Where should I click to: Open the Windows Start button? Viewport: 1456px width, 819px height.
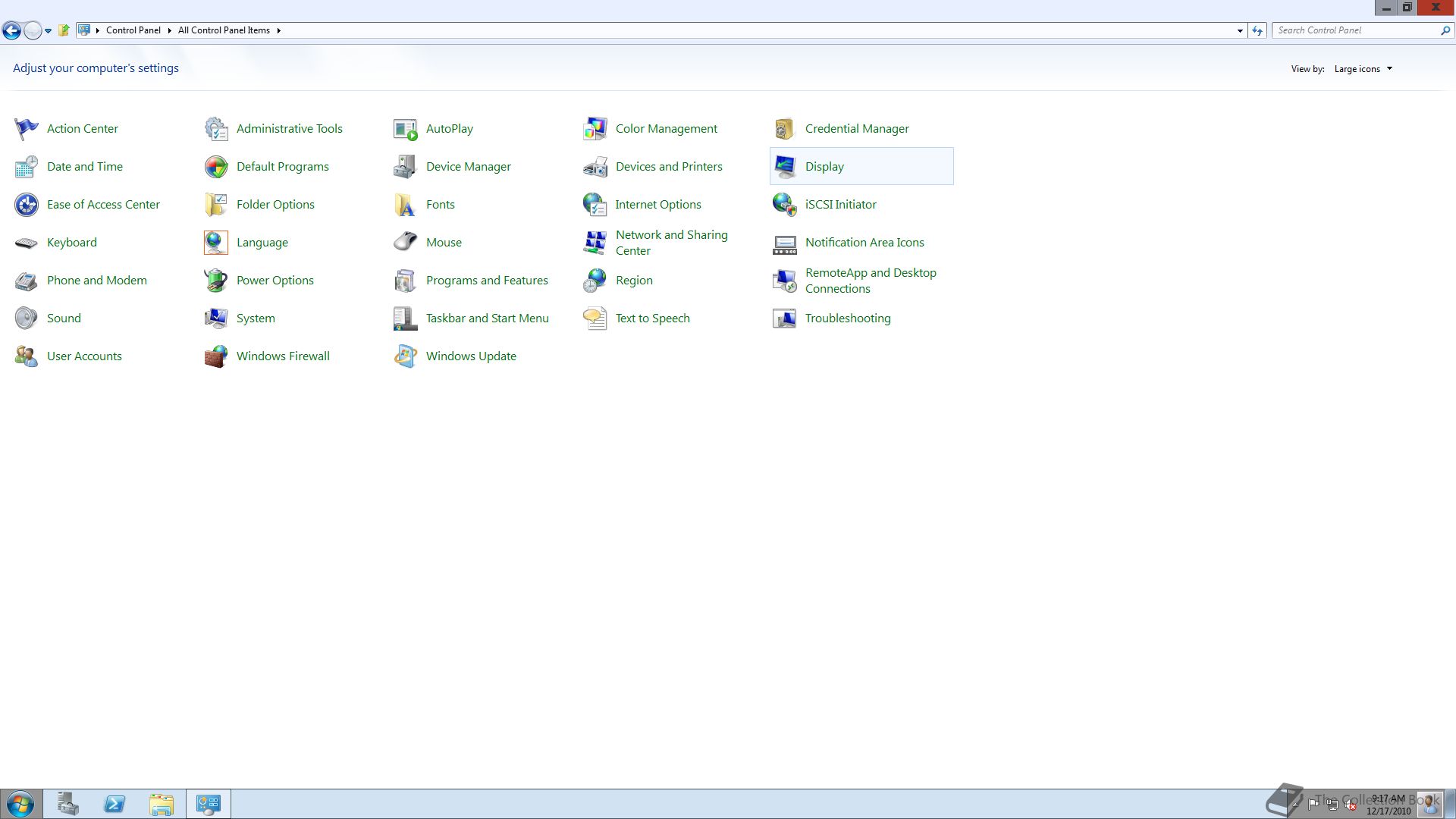tap(20, 804)
